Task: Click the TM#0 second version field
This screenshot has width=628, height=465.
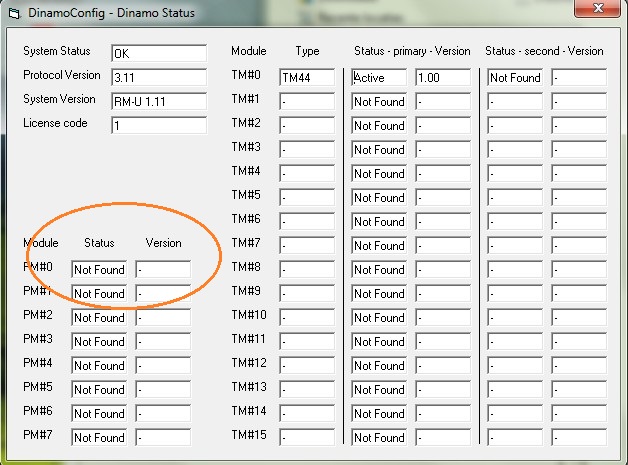Action: click(x=578, y=78)
